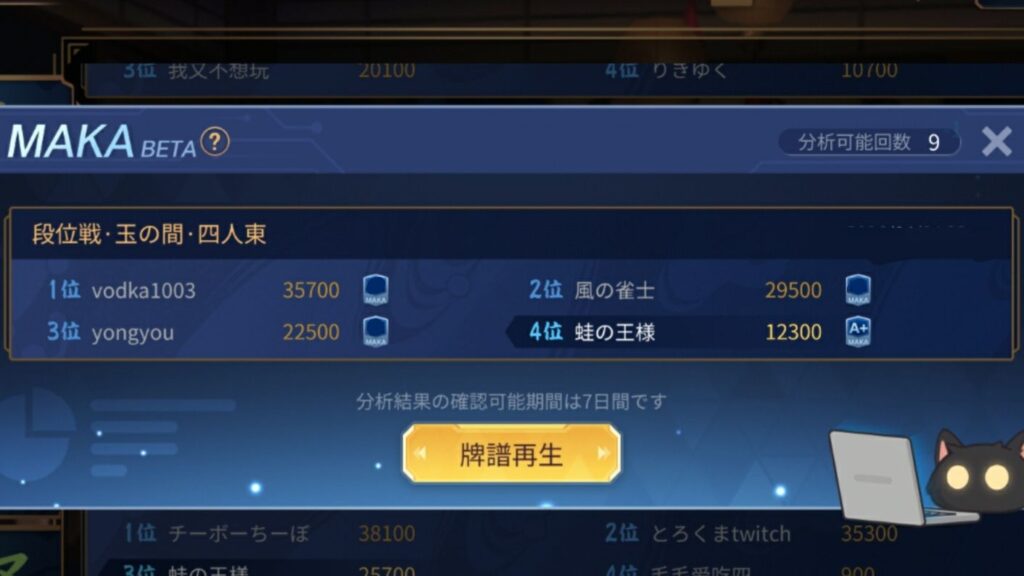Click the MAKA BETA logo title
Viewport: 1024px width, 576px height.
tap(102, 142)
